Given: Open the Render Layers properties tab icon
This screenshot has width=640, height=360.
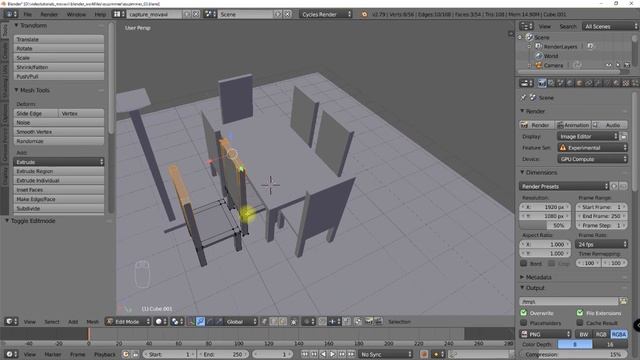Looking at the screenshot, I should click(551, 83).
